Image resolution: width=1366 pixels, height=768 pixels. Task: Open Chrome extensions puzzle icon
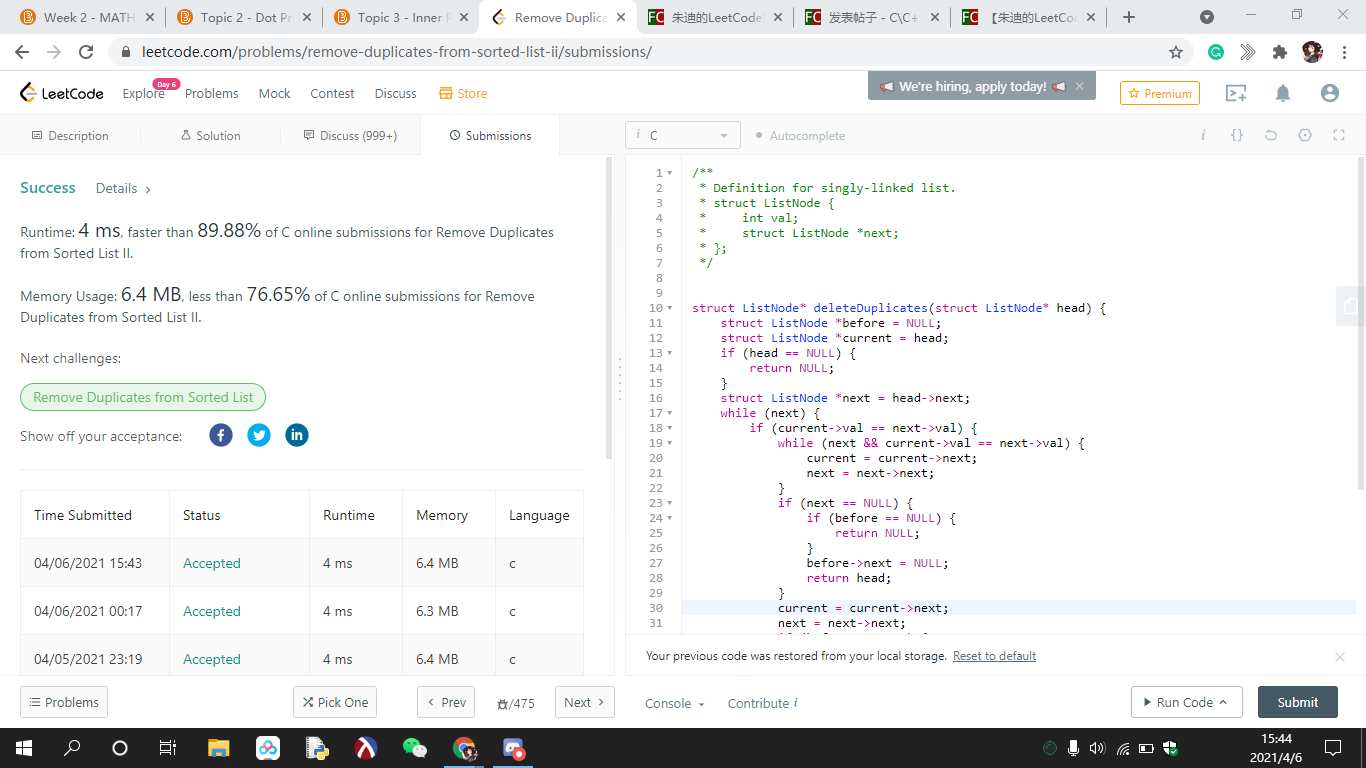click(1280, 52)
